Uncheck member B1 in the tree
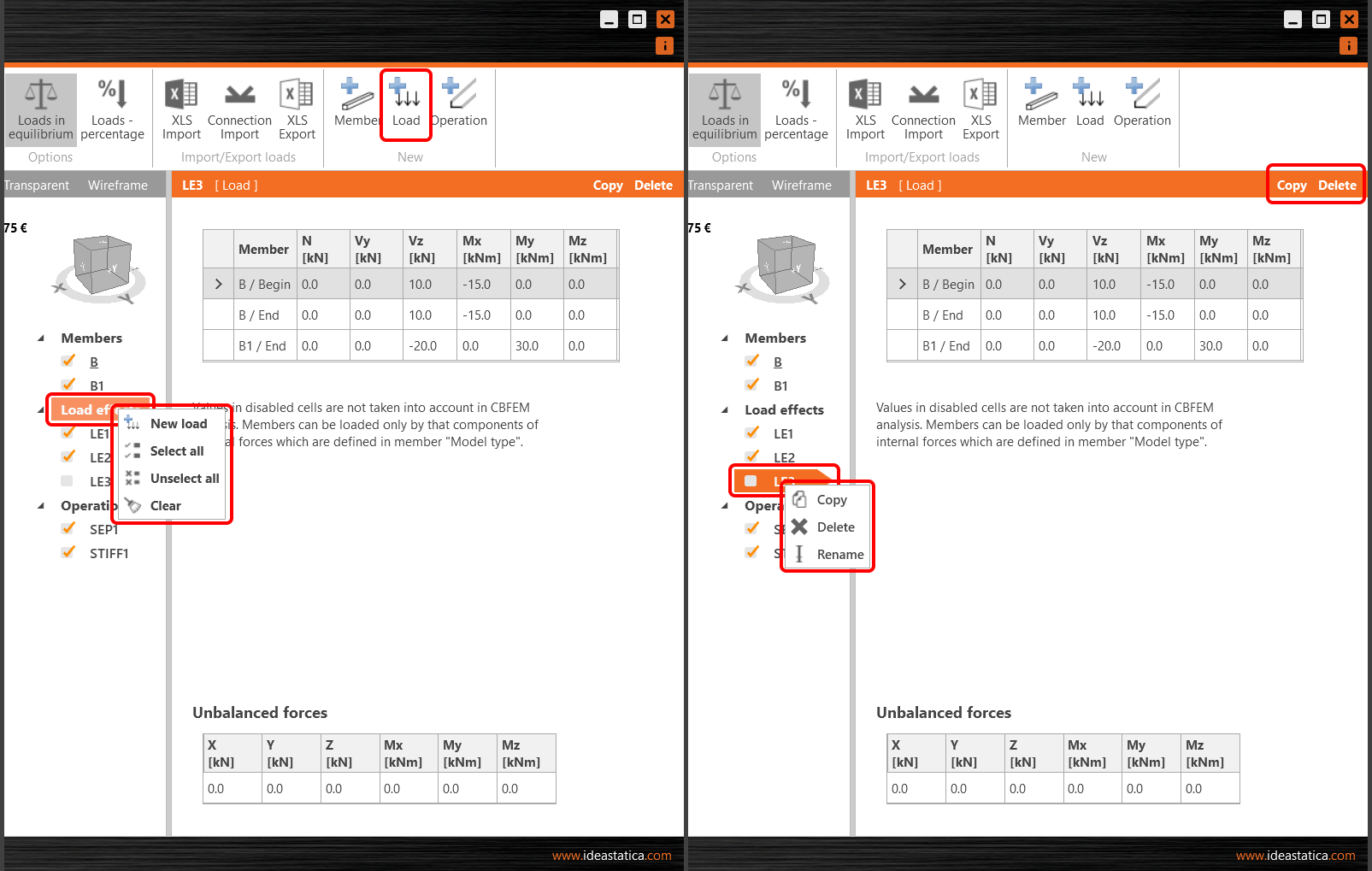 click(68, 385)
